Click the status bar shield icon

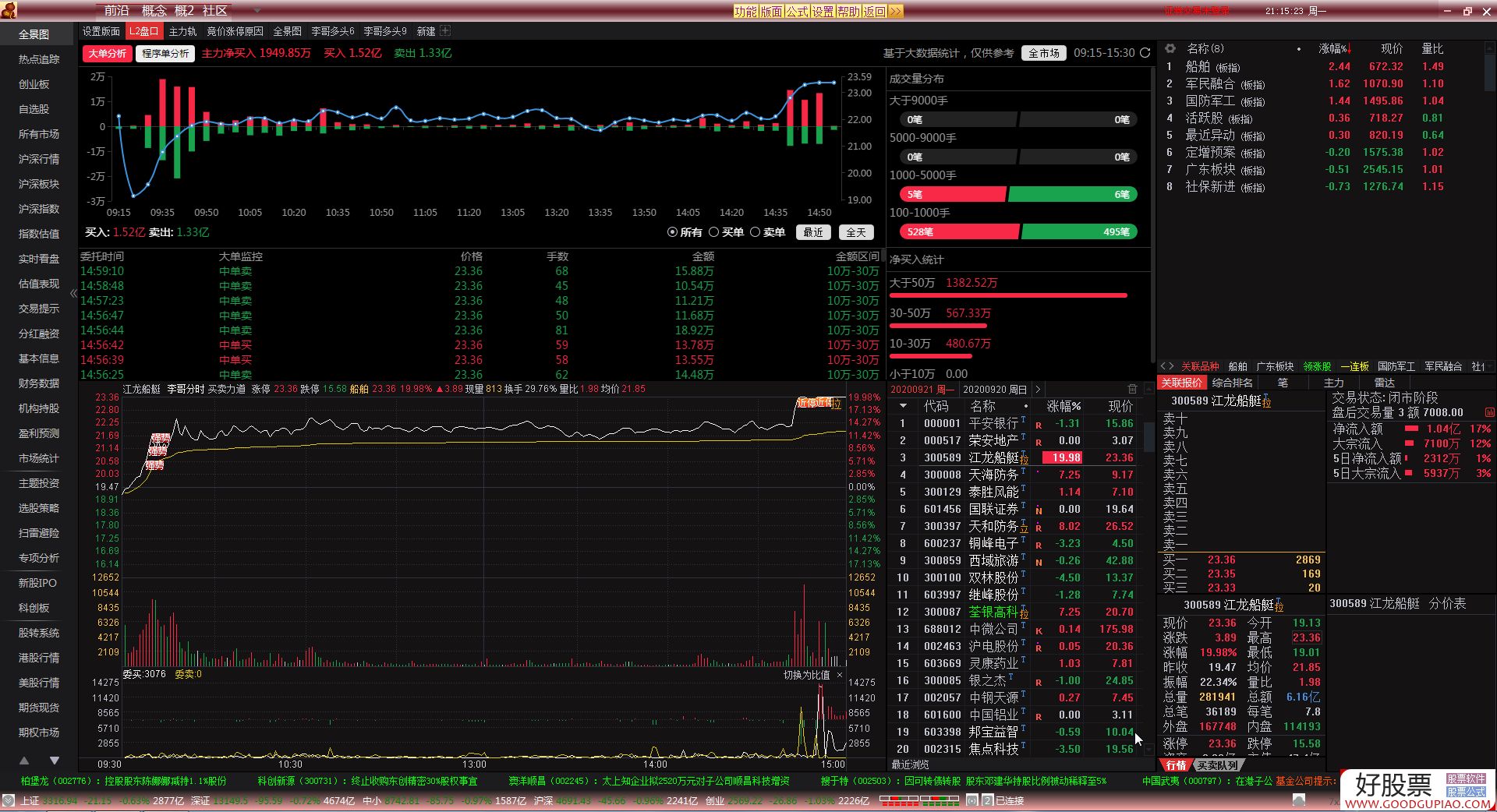tap(8, 800)
